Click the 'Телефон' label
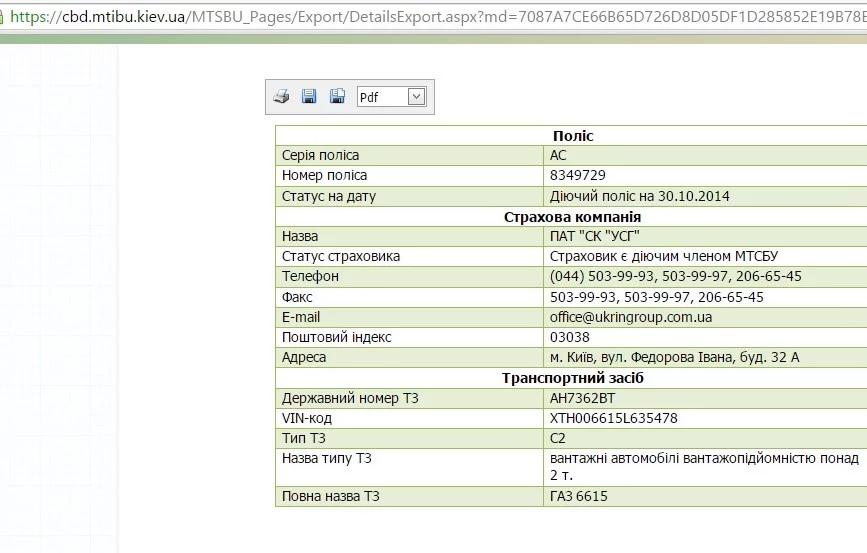Image resolution: width=867 pixels, height=553 pixels. click(310, 276)
